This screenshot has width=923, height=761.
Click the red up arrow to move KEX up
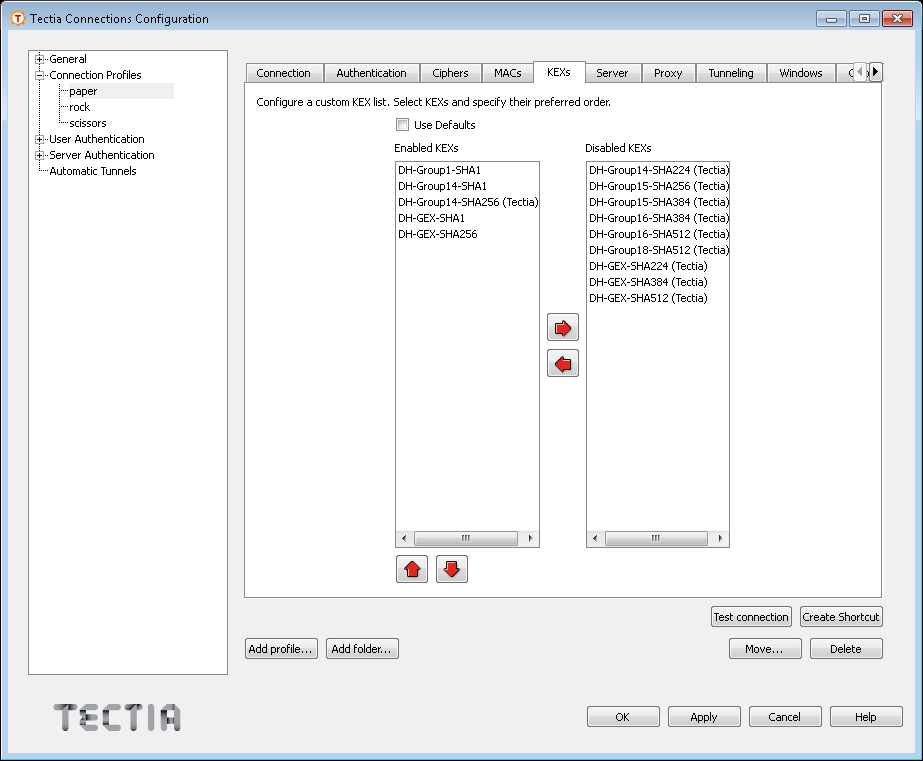[412, 570]
